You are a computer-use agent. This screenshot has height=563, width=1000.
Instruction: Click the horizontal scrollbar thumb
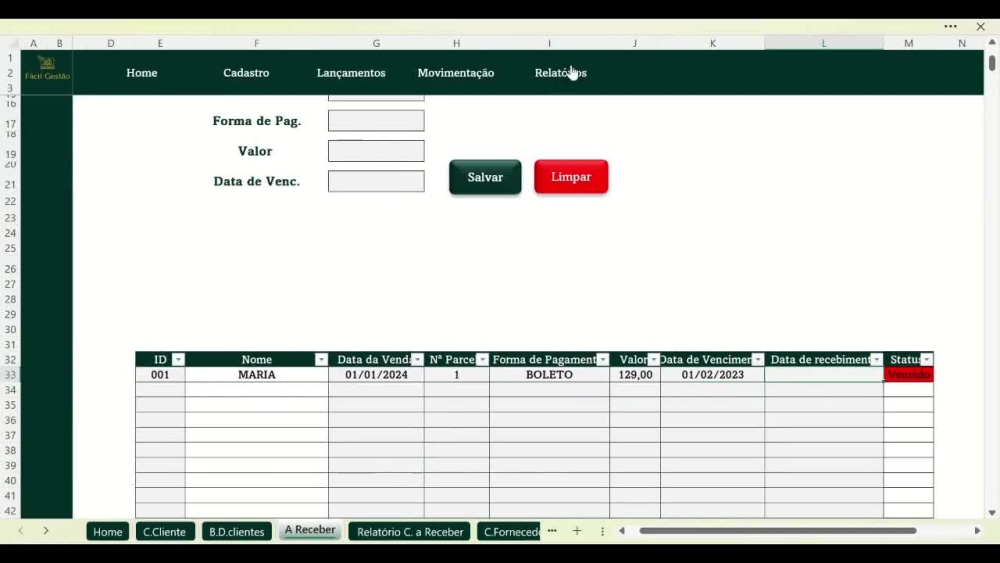coord(778,530)
